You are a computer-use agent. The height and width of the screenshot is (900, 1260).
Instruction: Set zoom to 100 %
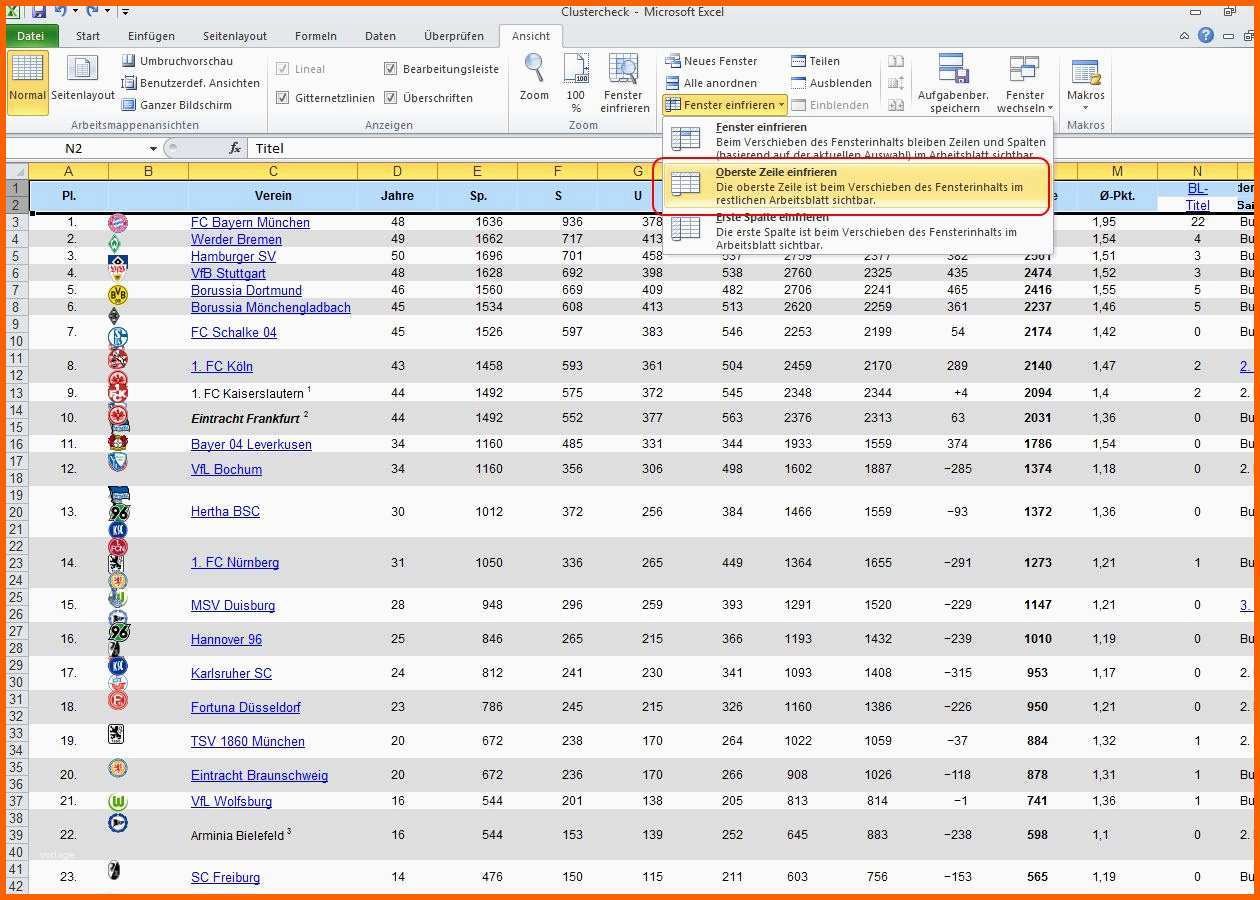[576, 82]
